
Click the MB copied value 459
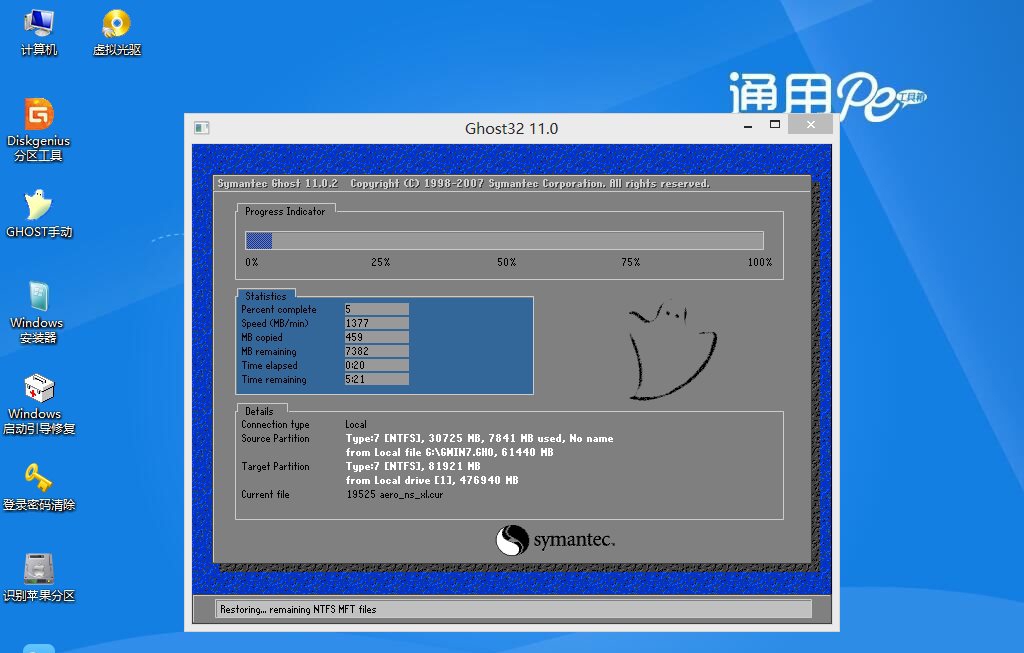[x=376, y=337]
